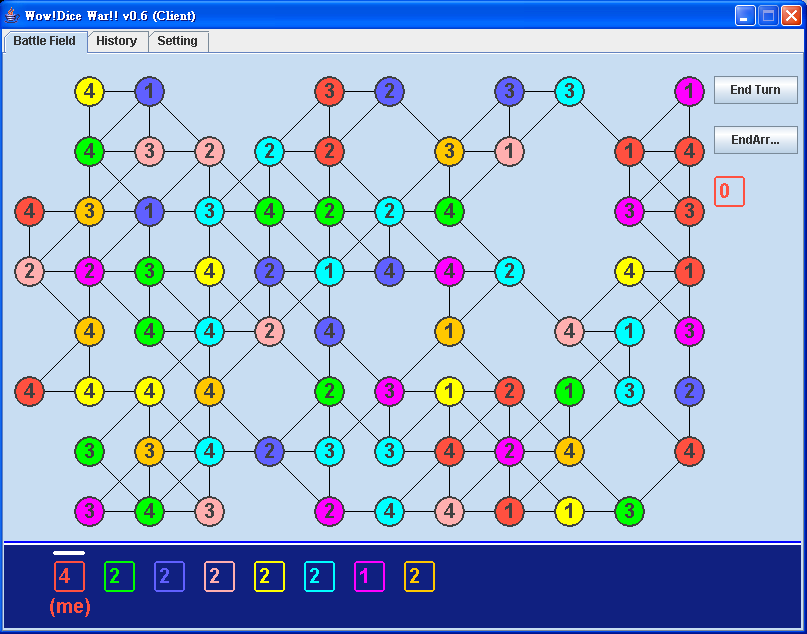Select the blue circle node numbered 3
This screenshot has width=807, height=634.
coord(509,92)
